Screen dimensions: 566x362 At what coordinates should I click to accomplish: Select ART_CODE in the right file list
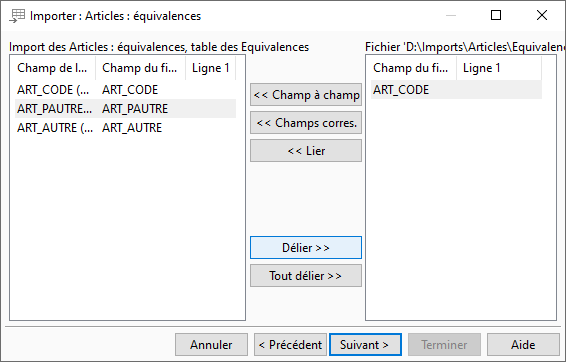[x=456, y=90]
